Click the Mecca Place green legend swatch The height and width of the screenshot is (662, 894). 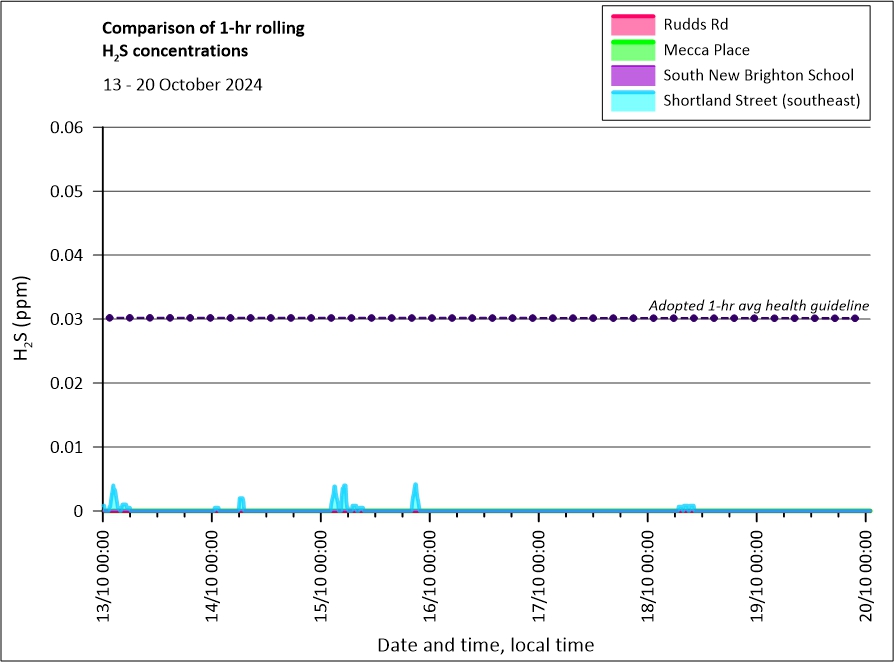[x=629, y=50]
